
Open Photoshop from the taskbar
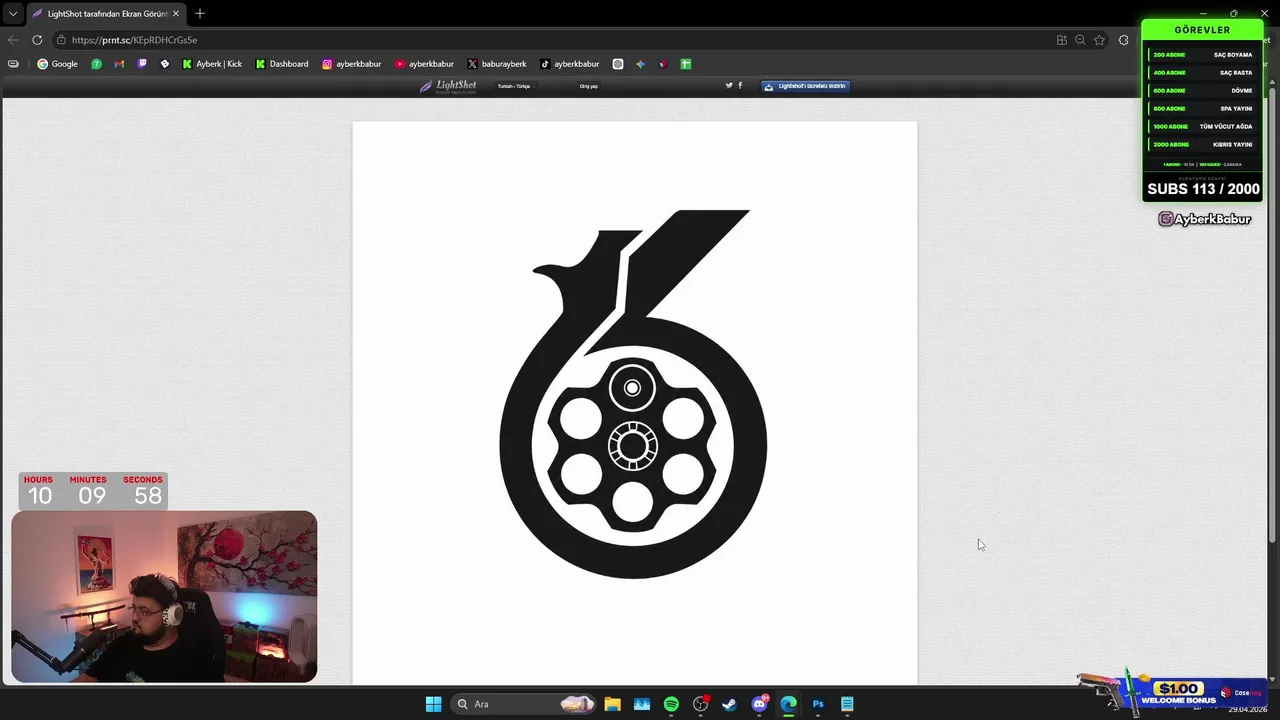[818, 704]
